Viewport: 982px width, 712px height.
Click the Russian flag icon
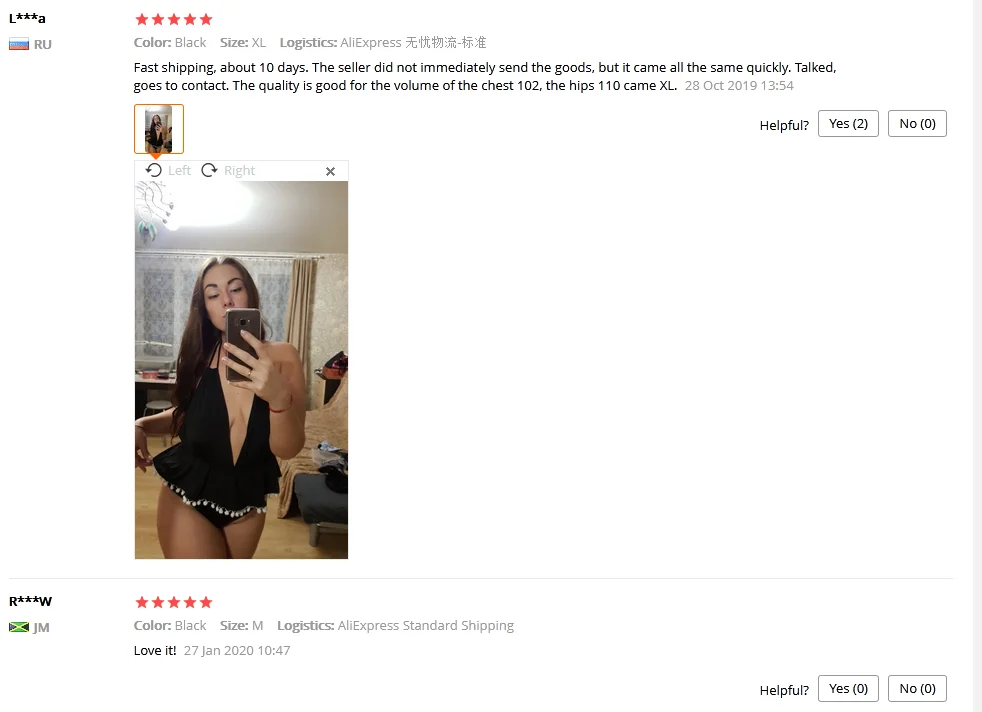coord(19,44)
